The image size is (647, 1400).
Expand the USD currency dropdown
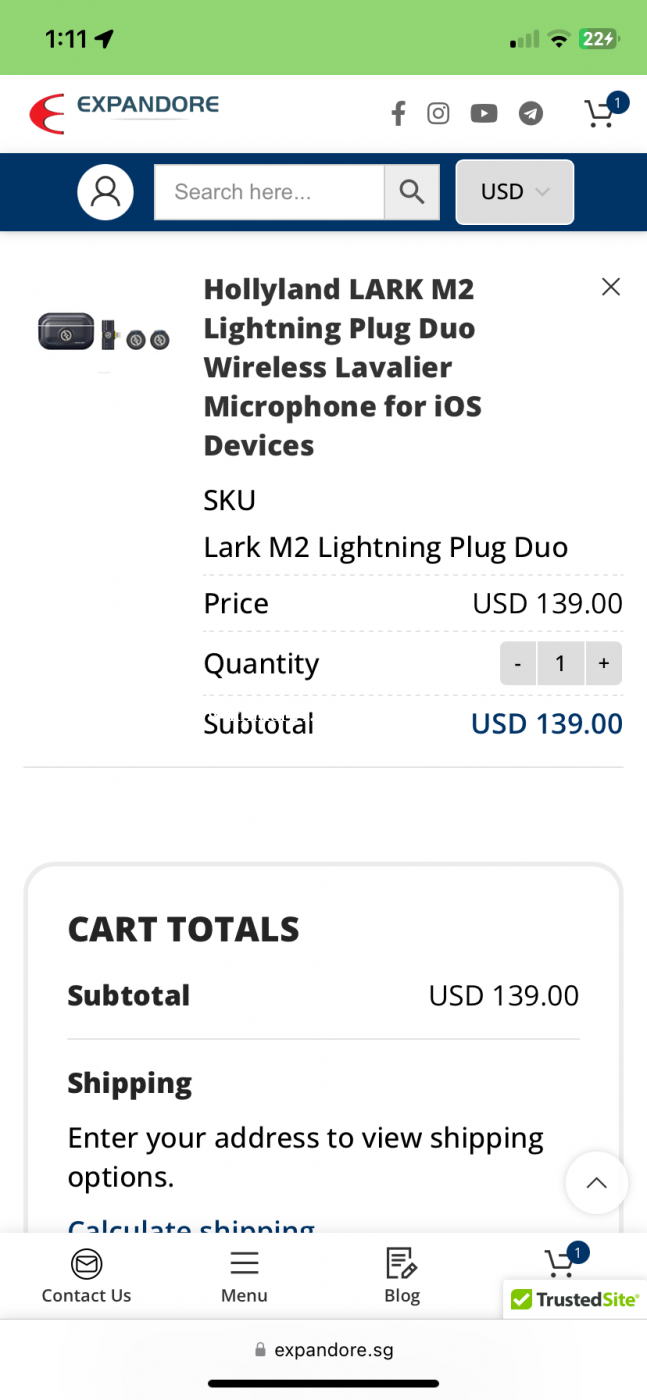click(515, 192)
